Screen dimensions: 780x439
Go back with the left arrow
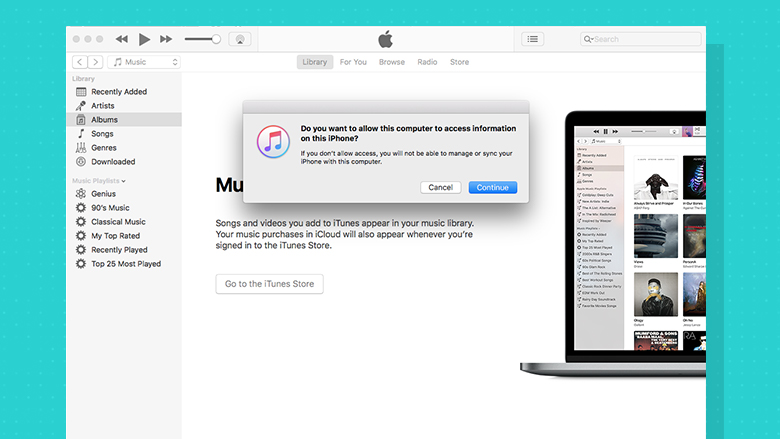(x=80, y=62)
